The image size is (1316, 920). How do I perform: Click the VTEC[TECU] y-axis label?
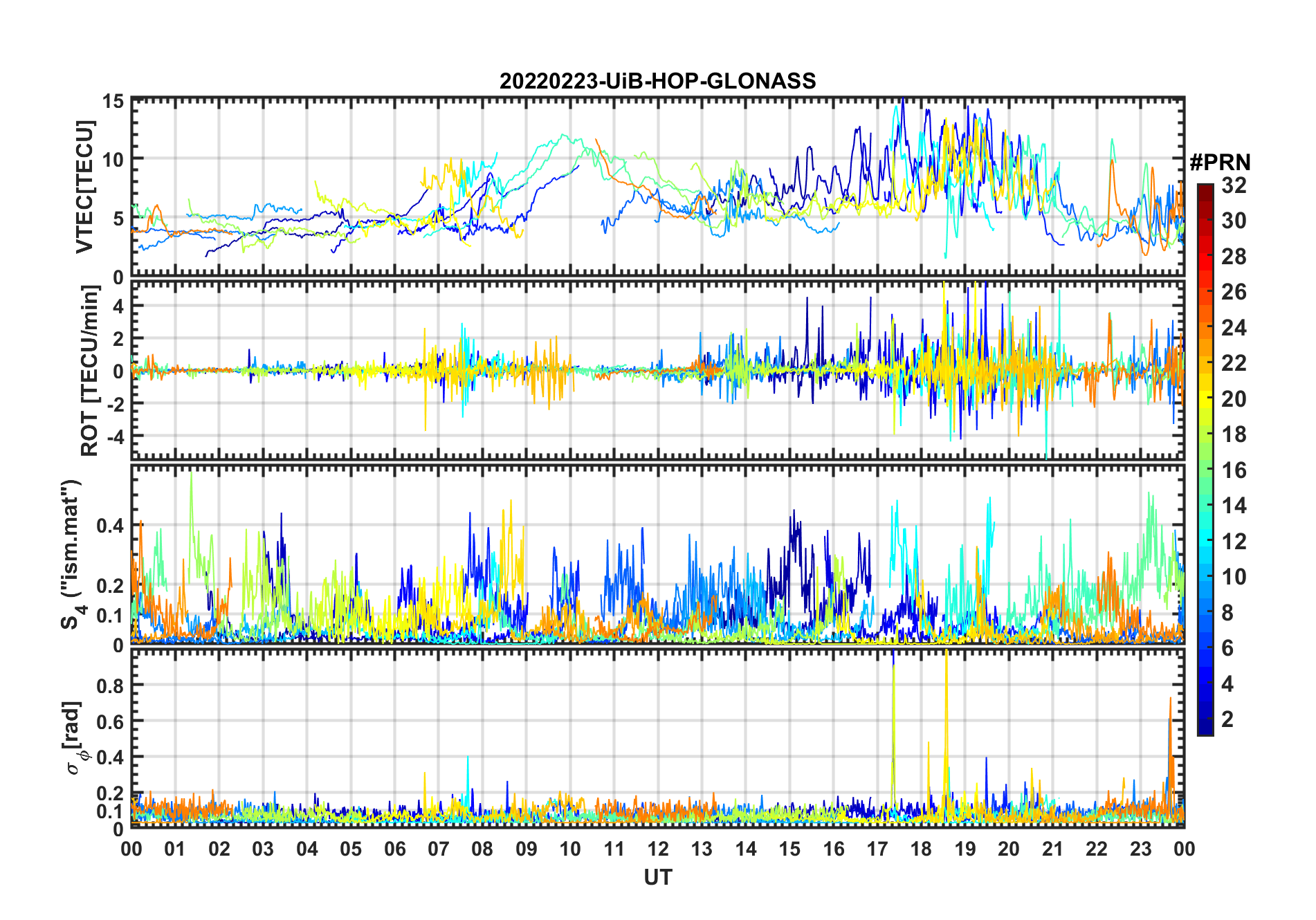click(84, 187)
